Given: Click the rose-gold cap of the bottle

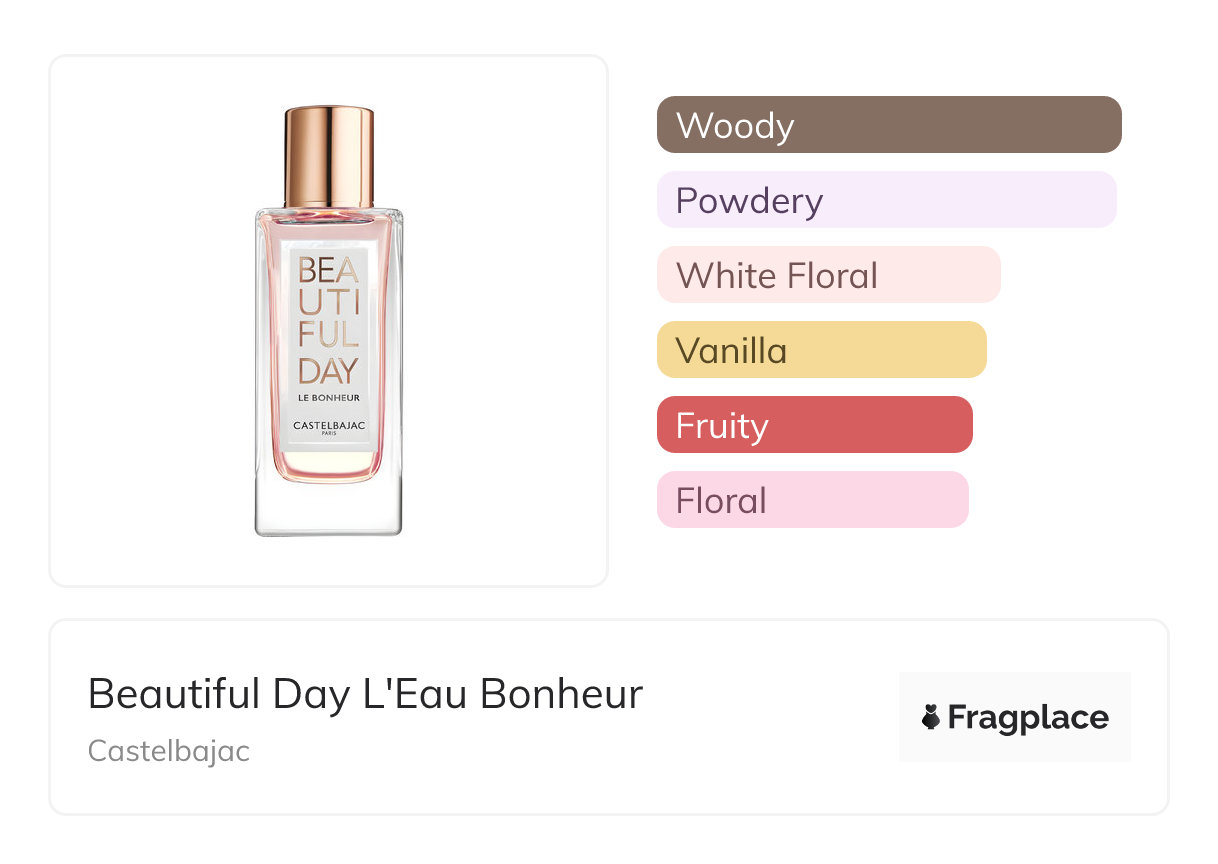Looking at the screenshot, I should [328, 155].
